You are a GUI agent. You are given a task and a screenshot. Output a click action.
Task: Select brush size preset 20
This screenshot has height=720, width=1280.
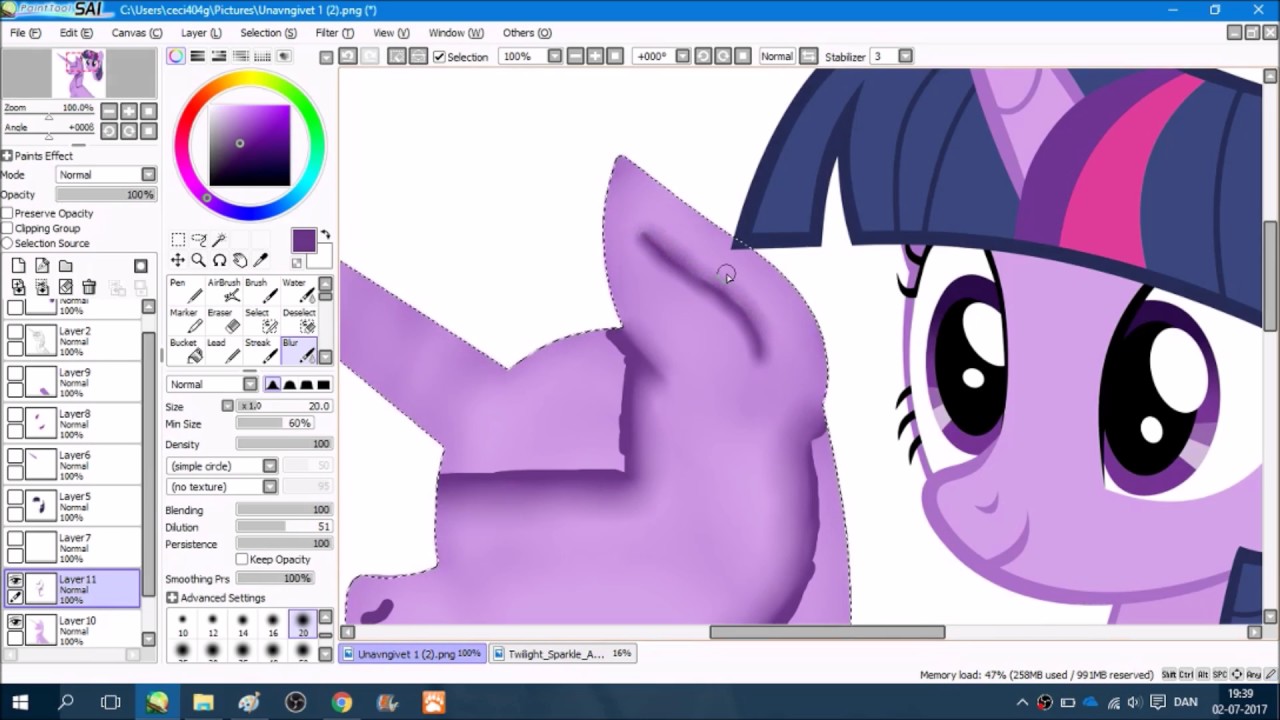[302, 626]
